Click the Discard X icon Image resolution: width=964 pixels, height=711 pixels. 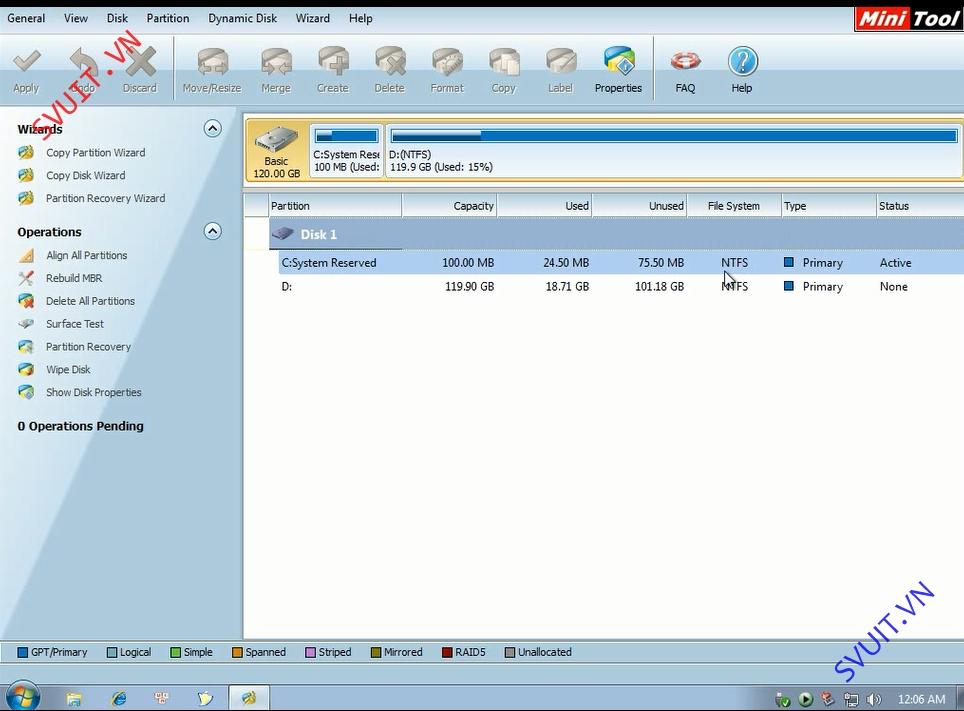pos(140,62)
